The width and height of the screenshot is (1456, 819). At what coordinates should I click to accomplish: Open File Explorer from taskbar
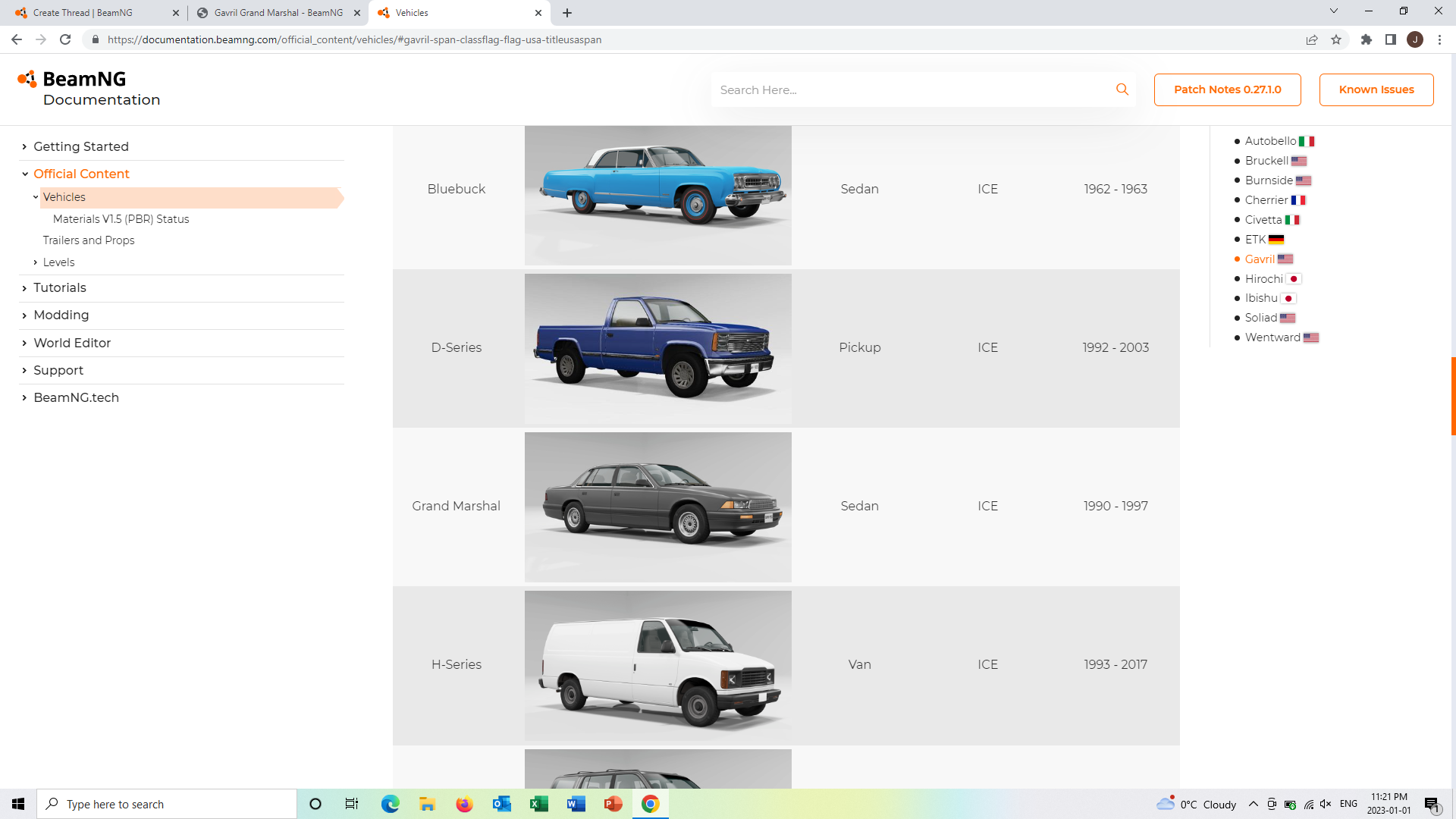coord(427,804)
